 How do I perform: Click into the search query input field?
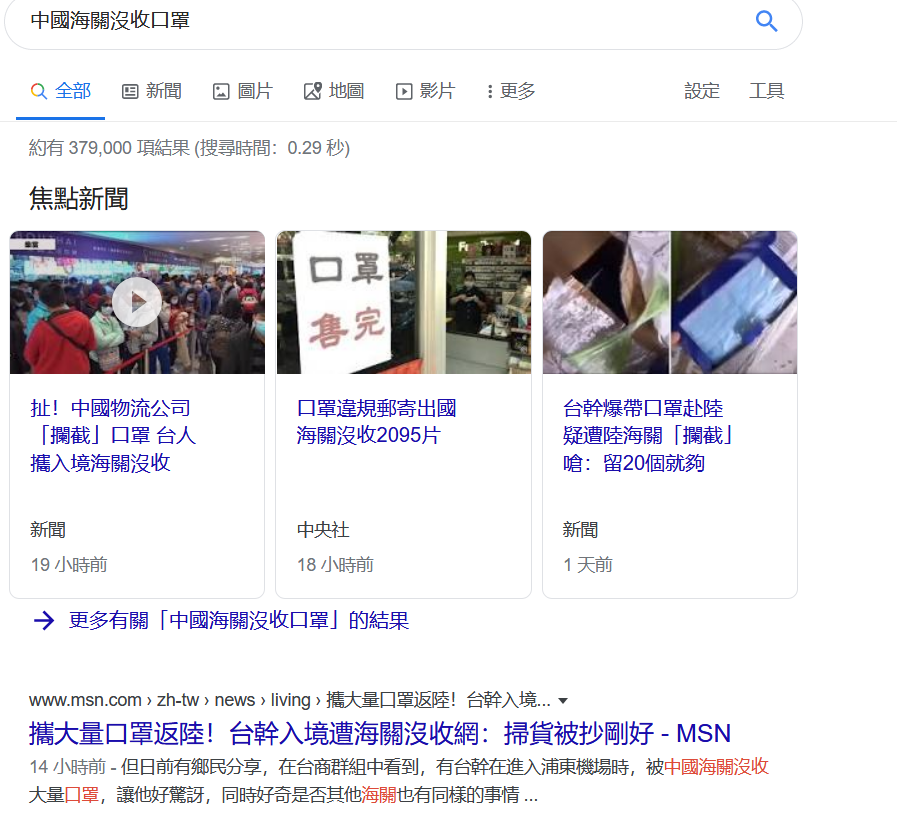pos(389,21)
